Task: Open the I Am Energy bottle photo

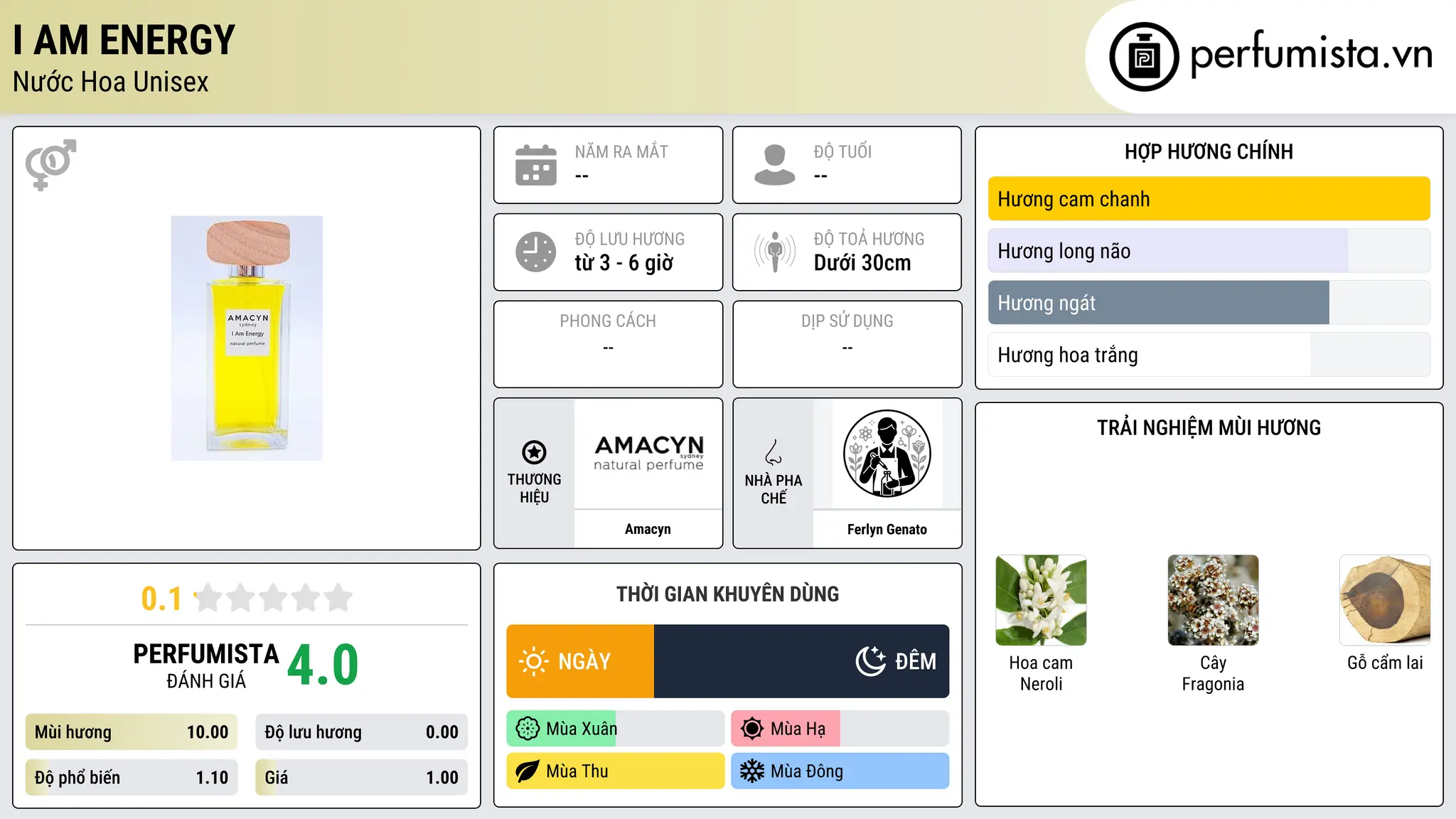Action: click(x=247, y=338)
